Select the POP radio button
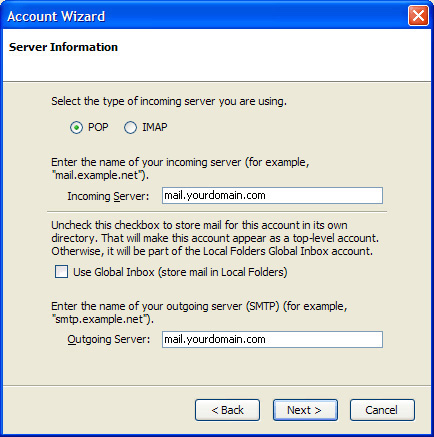 coord(76,128)
